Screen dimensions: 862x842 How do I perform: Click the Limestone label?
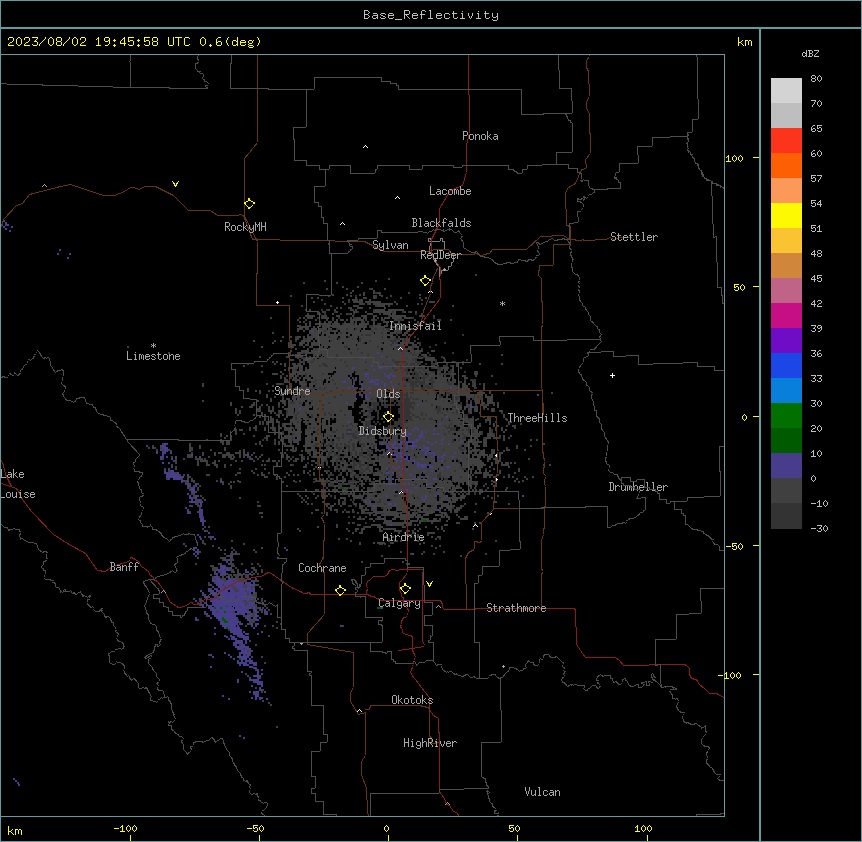[153, 356]
